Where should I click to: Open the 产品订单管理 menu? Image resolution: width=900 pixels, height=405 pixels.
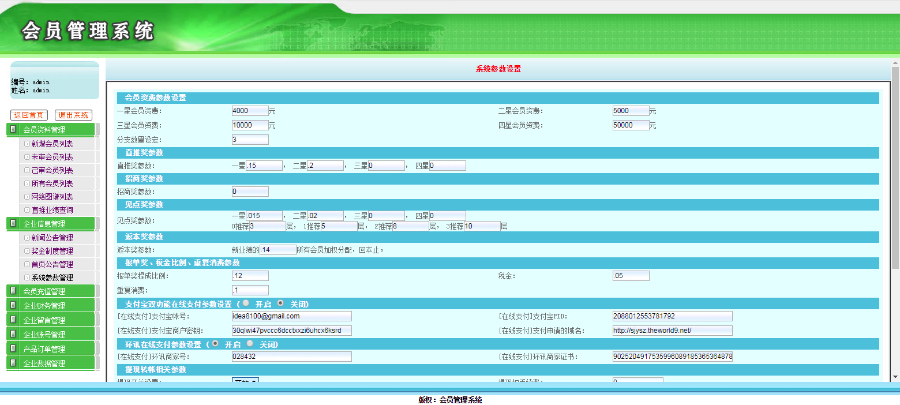(53, 349)
